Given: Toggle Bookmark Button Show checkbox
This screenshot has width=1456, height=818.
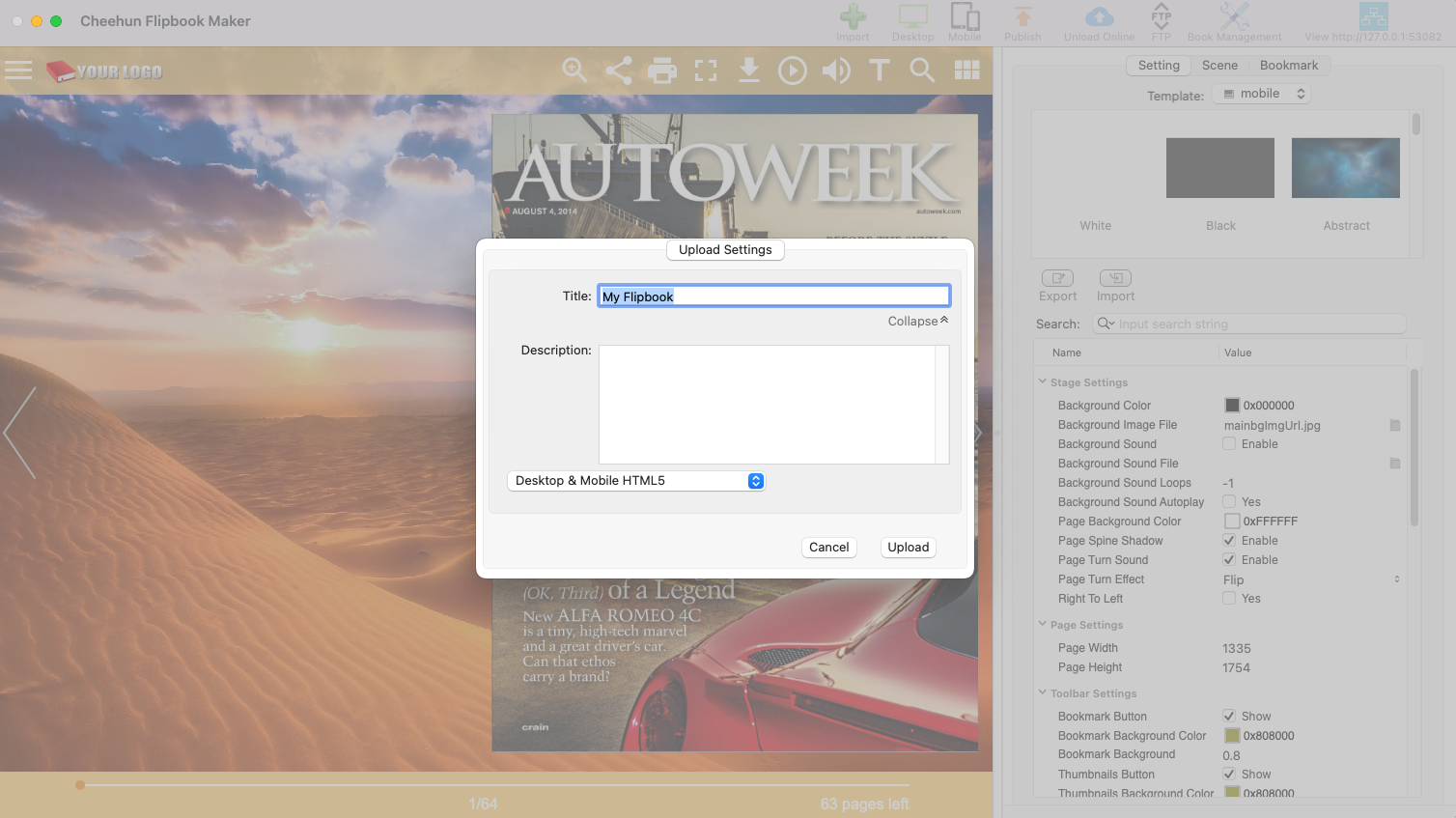Looking at the screenshot, I should point(1229,716).
